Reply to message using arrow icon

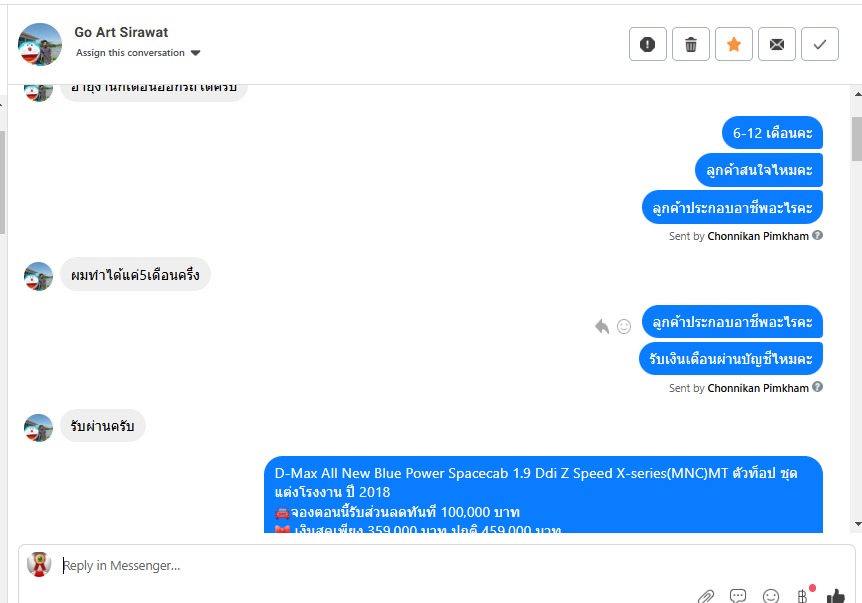pos(602,327)
